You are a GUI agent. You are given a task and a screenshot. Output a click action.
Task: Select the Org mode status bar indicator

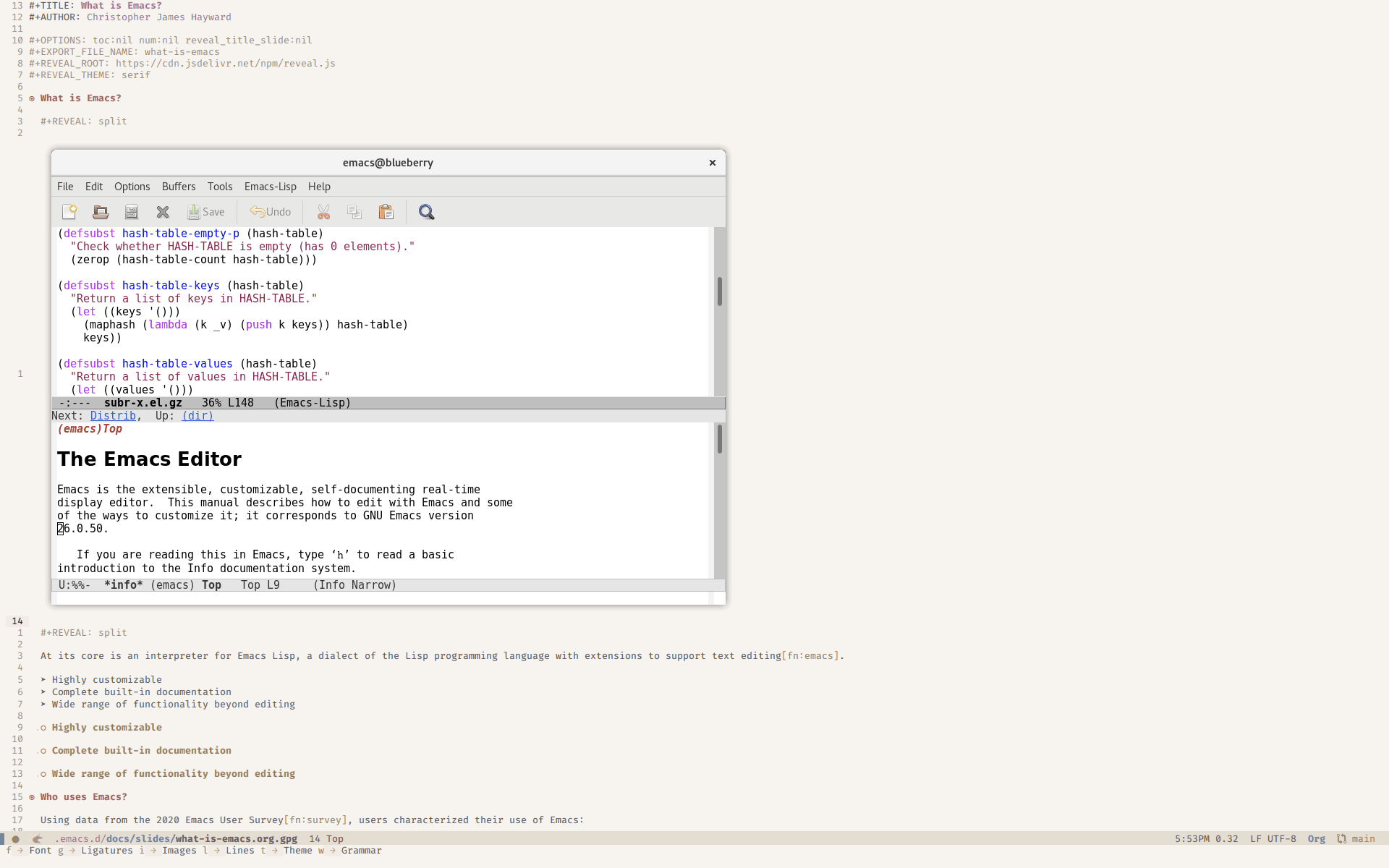click(x=1317, y=839)
